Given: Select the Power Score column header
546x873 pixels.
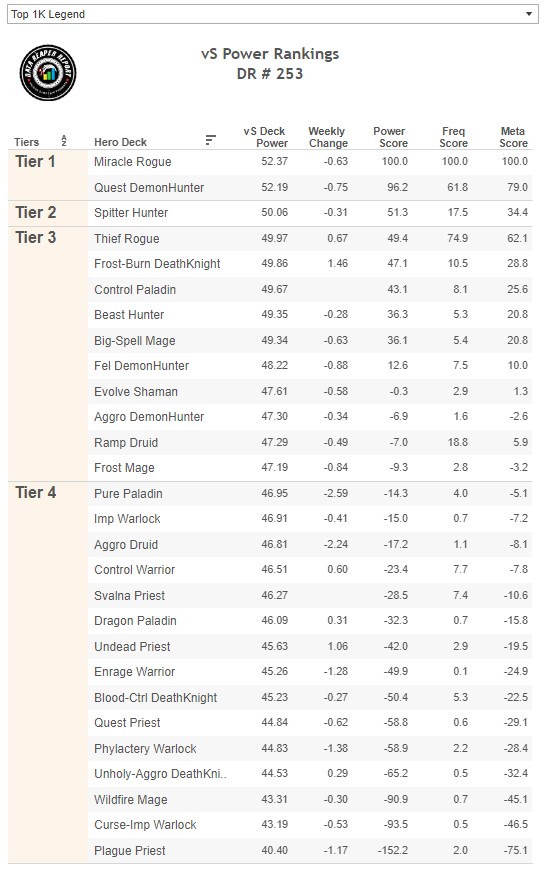Looking at the screenshot, I should (x=390, y=137).
